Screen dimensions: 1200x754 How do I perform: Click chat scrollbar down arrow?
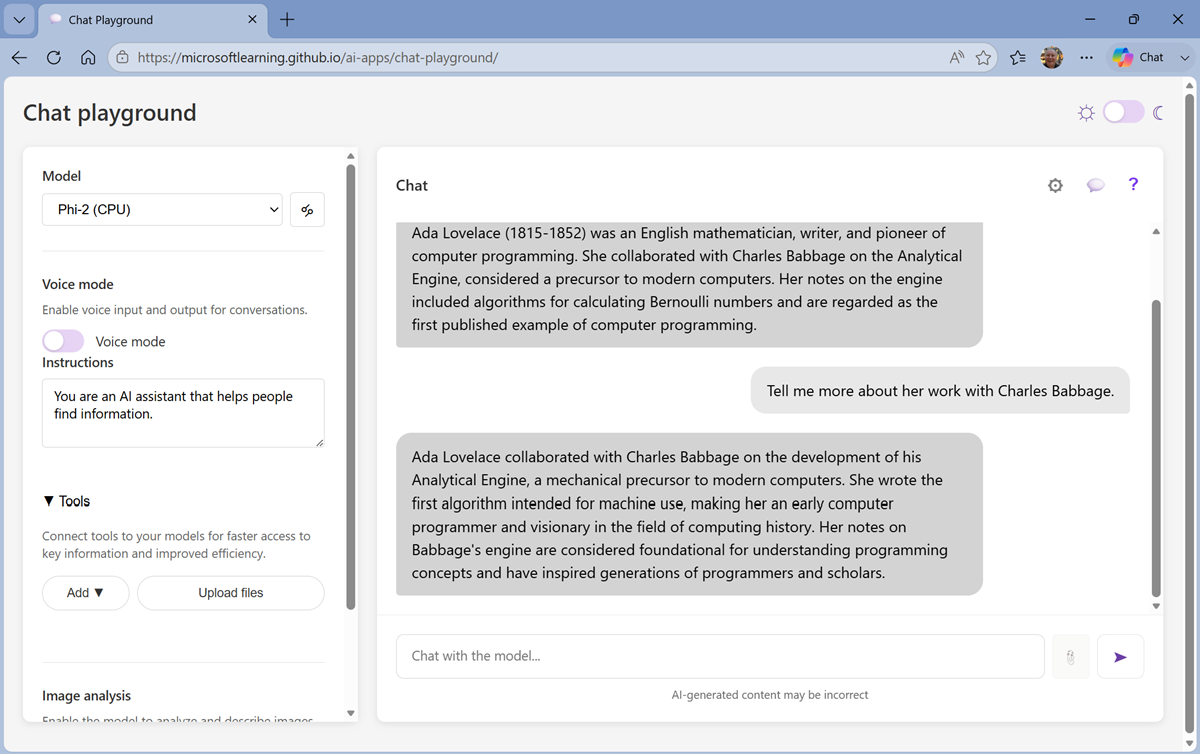click(1156, 606)
